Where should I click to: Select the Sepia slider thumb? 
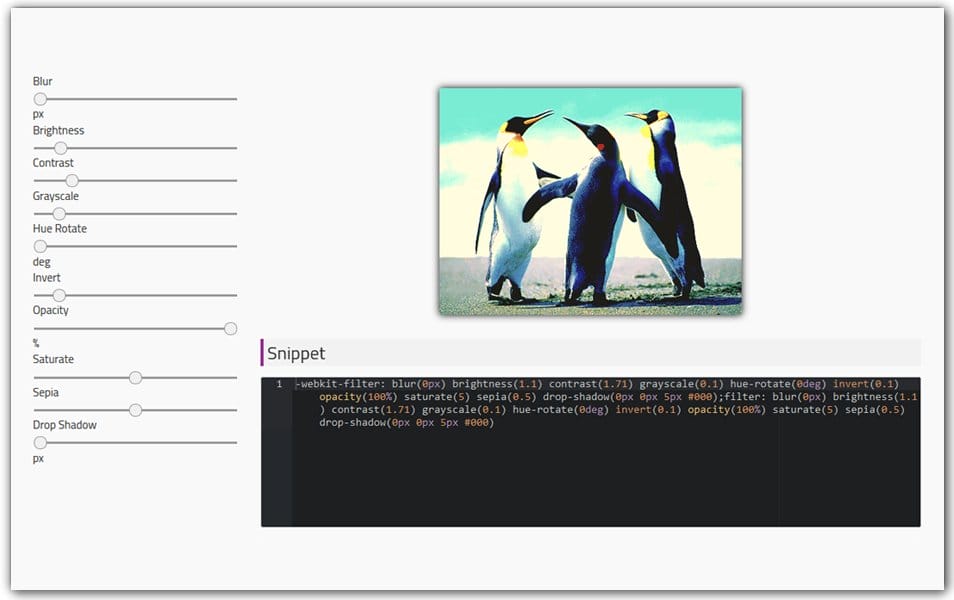[135, 409]
